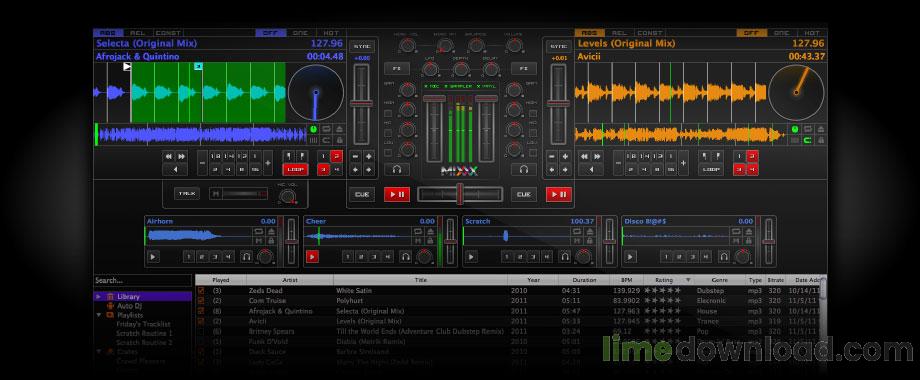Play the Scratch sampler
The image size is (920, 380).
[x=471, y=256]
